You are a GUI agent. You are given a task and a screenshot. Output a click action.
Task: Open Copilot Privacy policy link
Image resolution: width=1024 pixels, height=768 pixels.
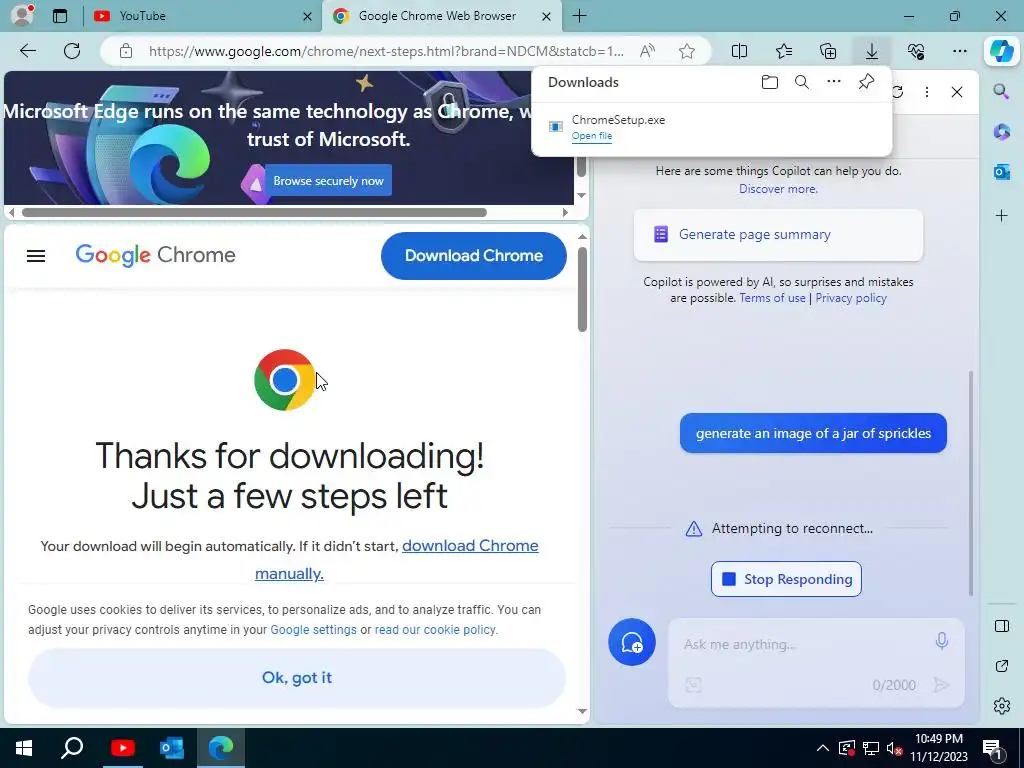coord(850,298)
